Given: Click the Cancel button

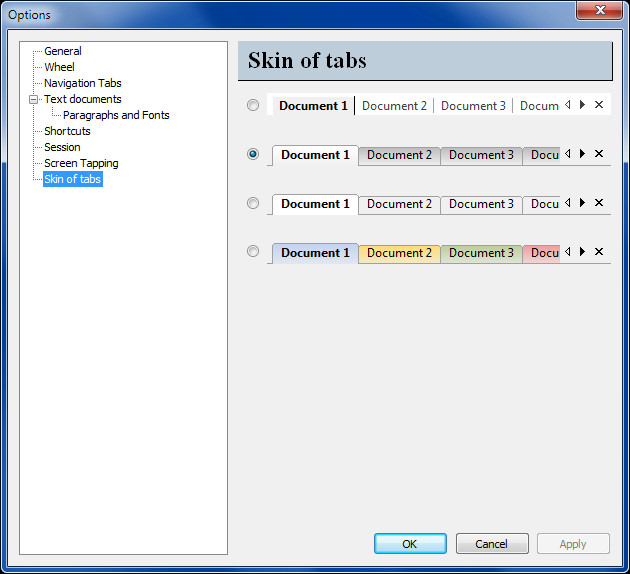Looking at the screenshot, I should click(x=492, y=544).
